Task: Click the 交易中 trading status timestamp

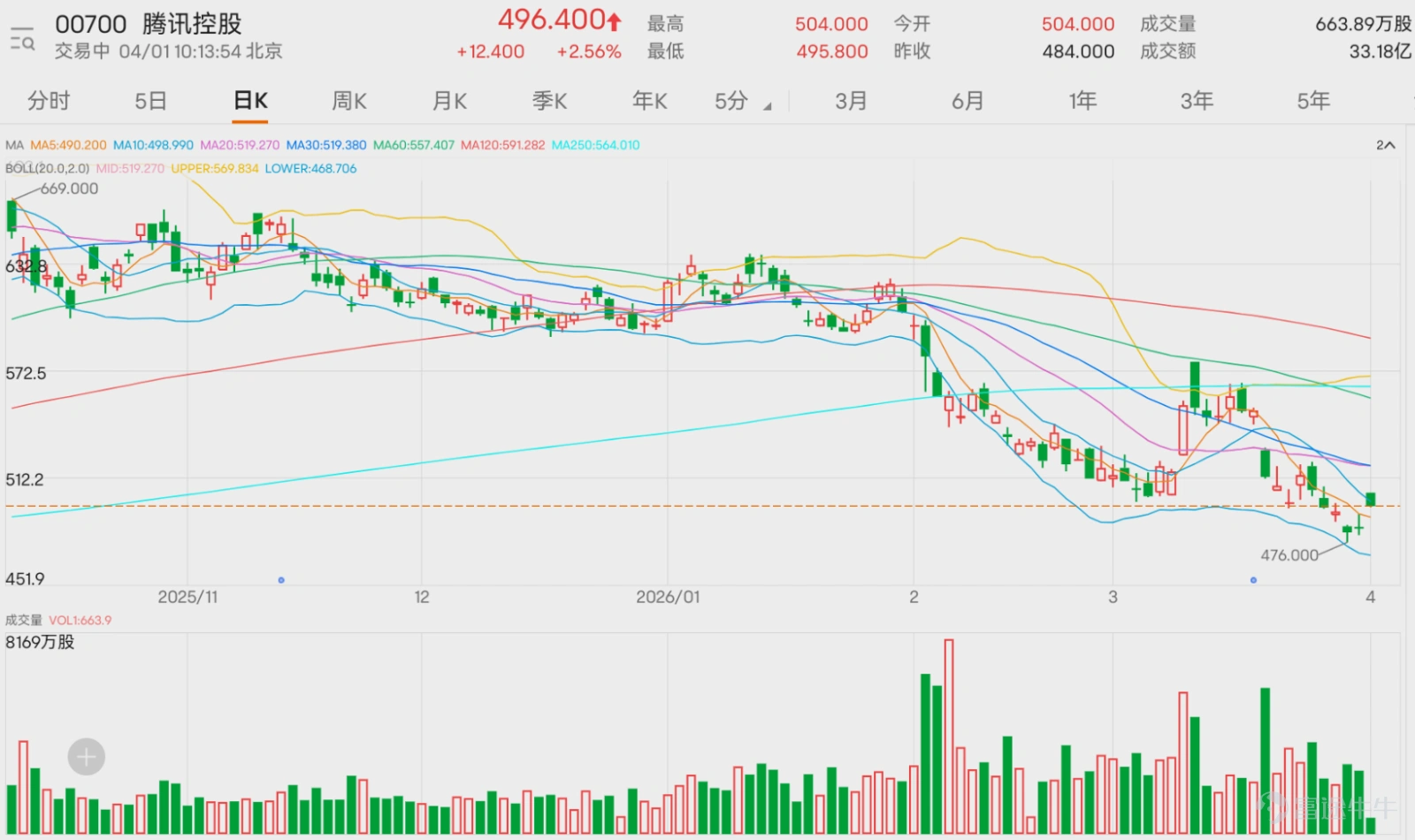Action: click(x=168, y=51)
